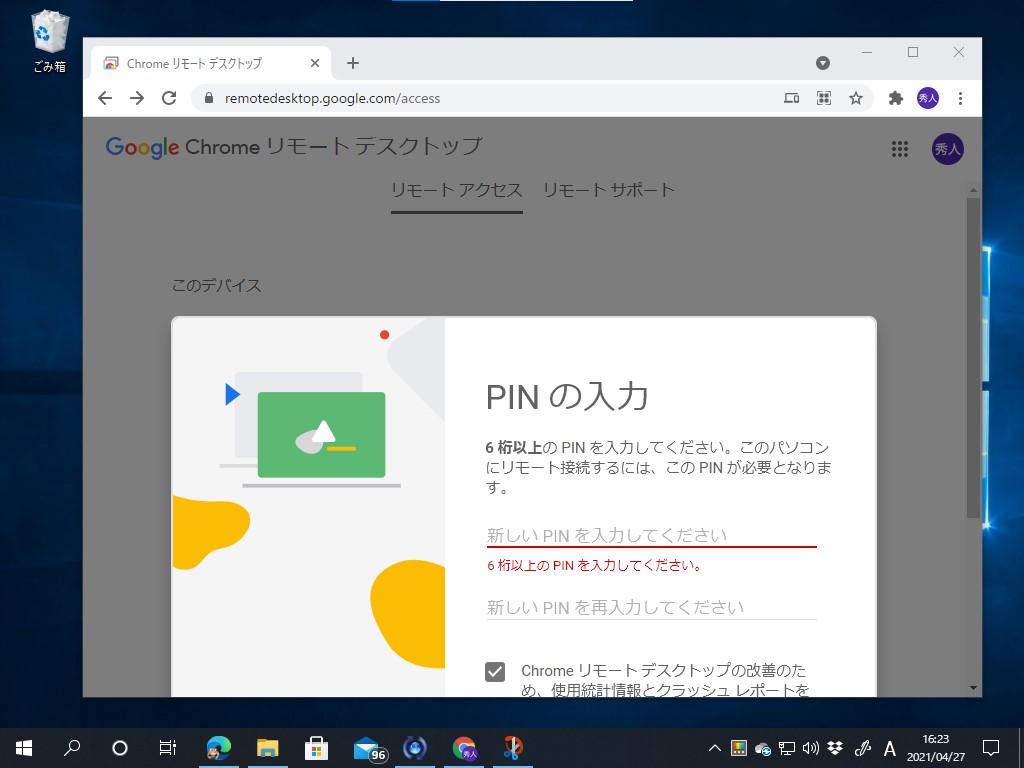Click the back navigation arrow
The image size is (1024, 768).
[x=104, y=98]
